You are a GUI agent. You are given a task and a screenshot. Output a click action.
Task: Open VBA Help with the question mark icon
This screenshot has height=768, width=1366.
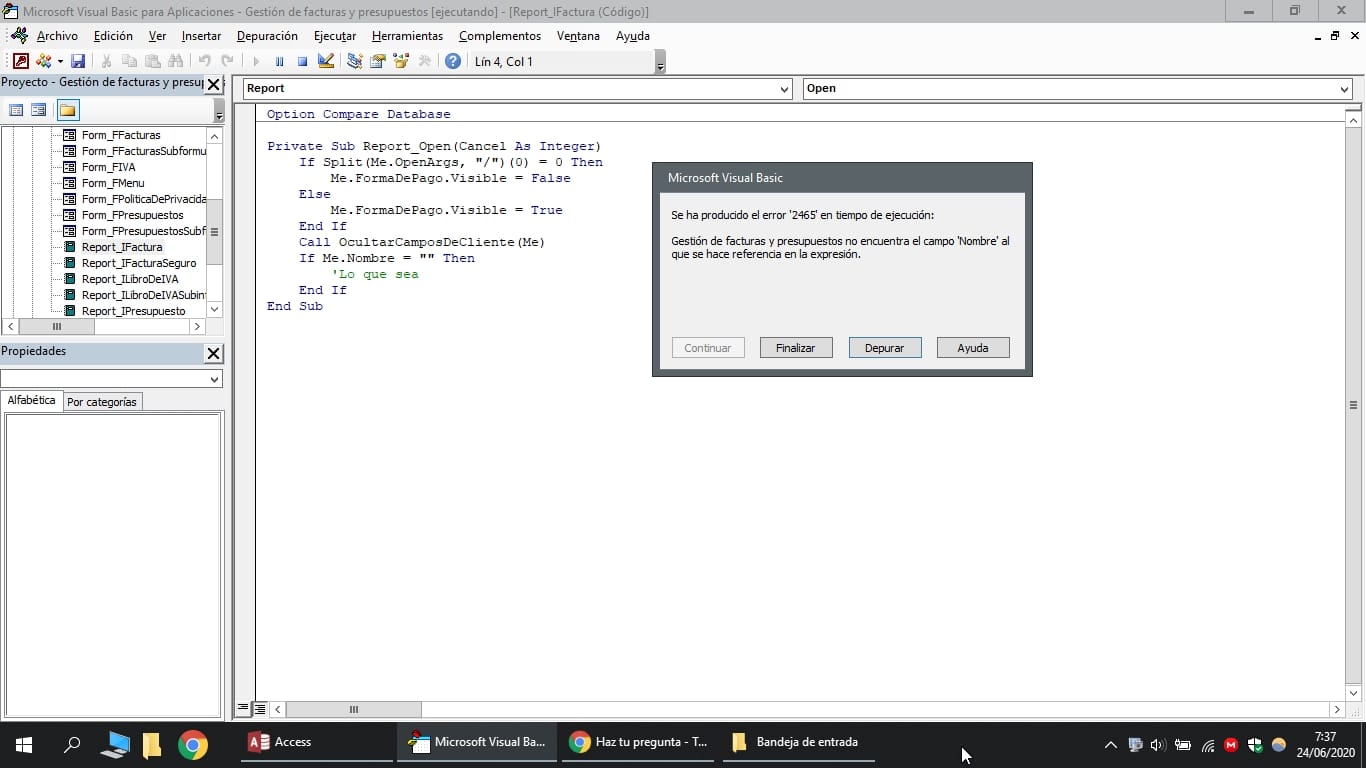click(453, 61)
